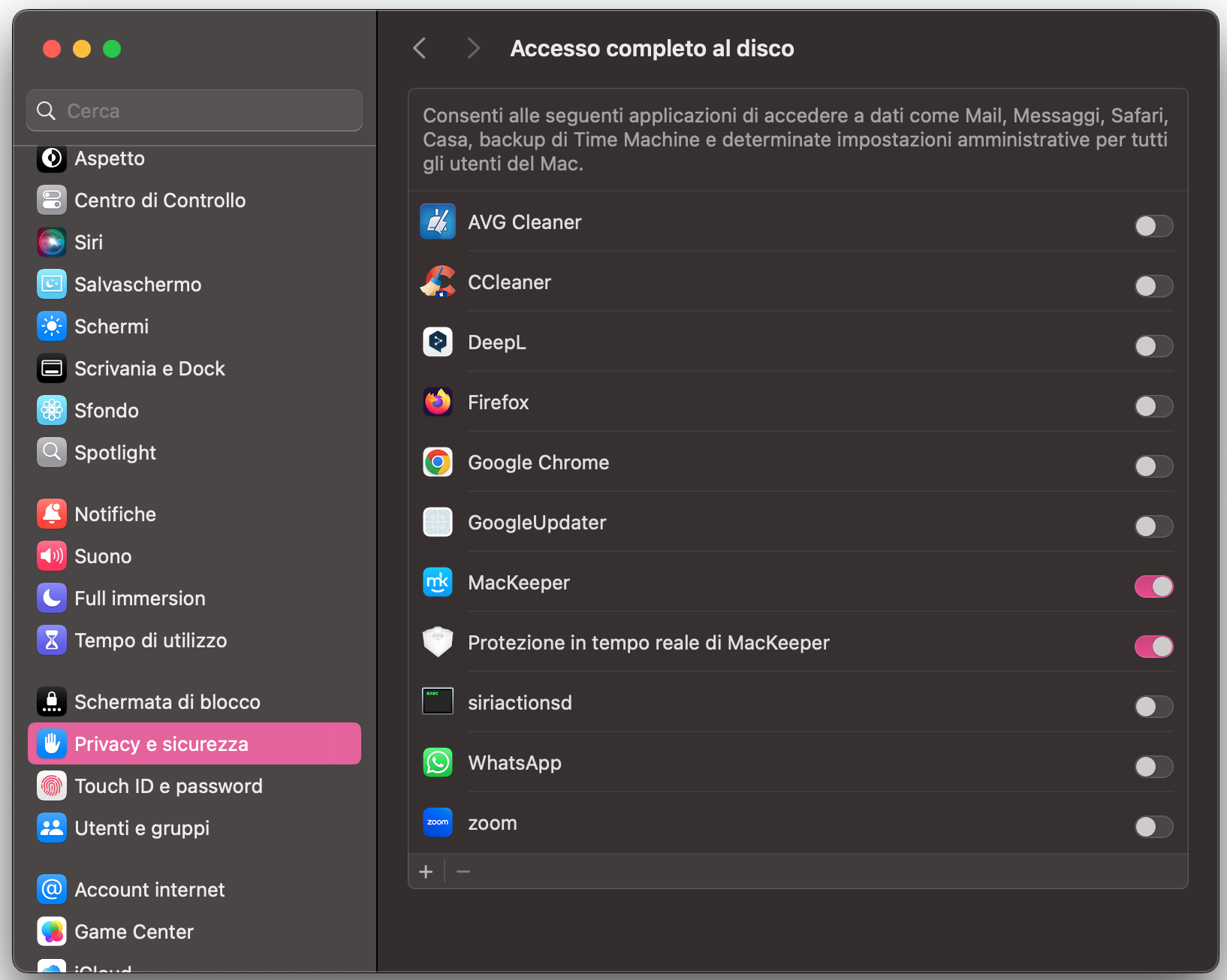Enable full disk access for Google Chrome
The width and height of the screenshot is (1227, 980).
click(x=1153, y=466)
